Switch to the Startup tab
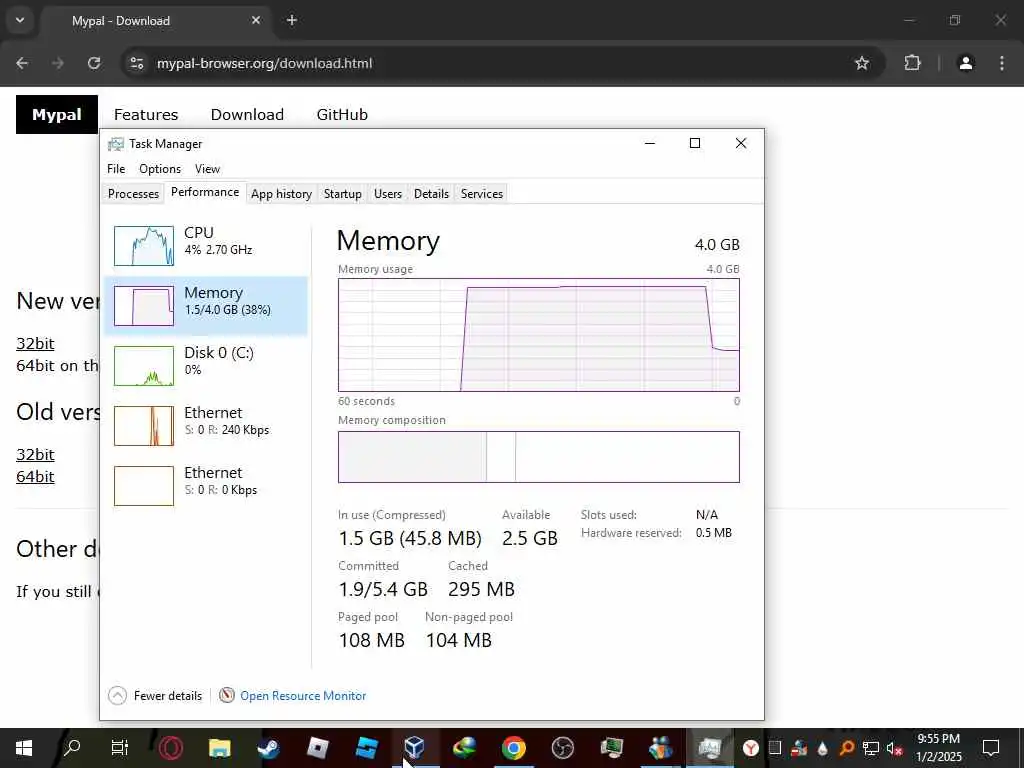Image resolution: width=1024 pixels, height=768 pixels. pyautogui.click(x=342, y=194)
